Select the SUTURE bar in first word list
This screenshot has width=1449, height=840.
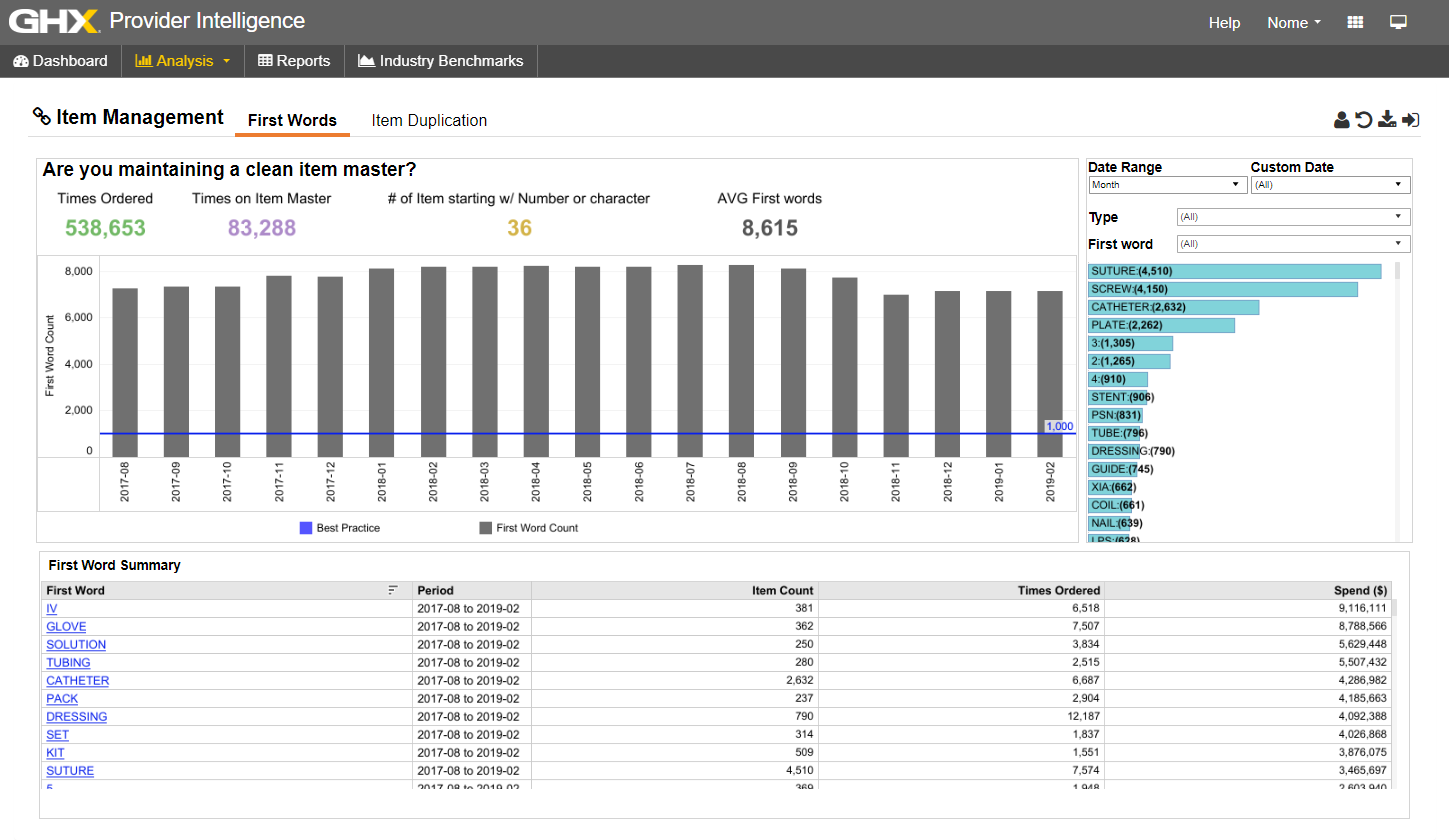1234,271
